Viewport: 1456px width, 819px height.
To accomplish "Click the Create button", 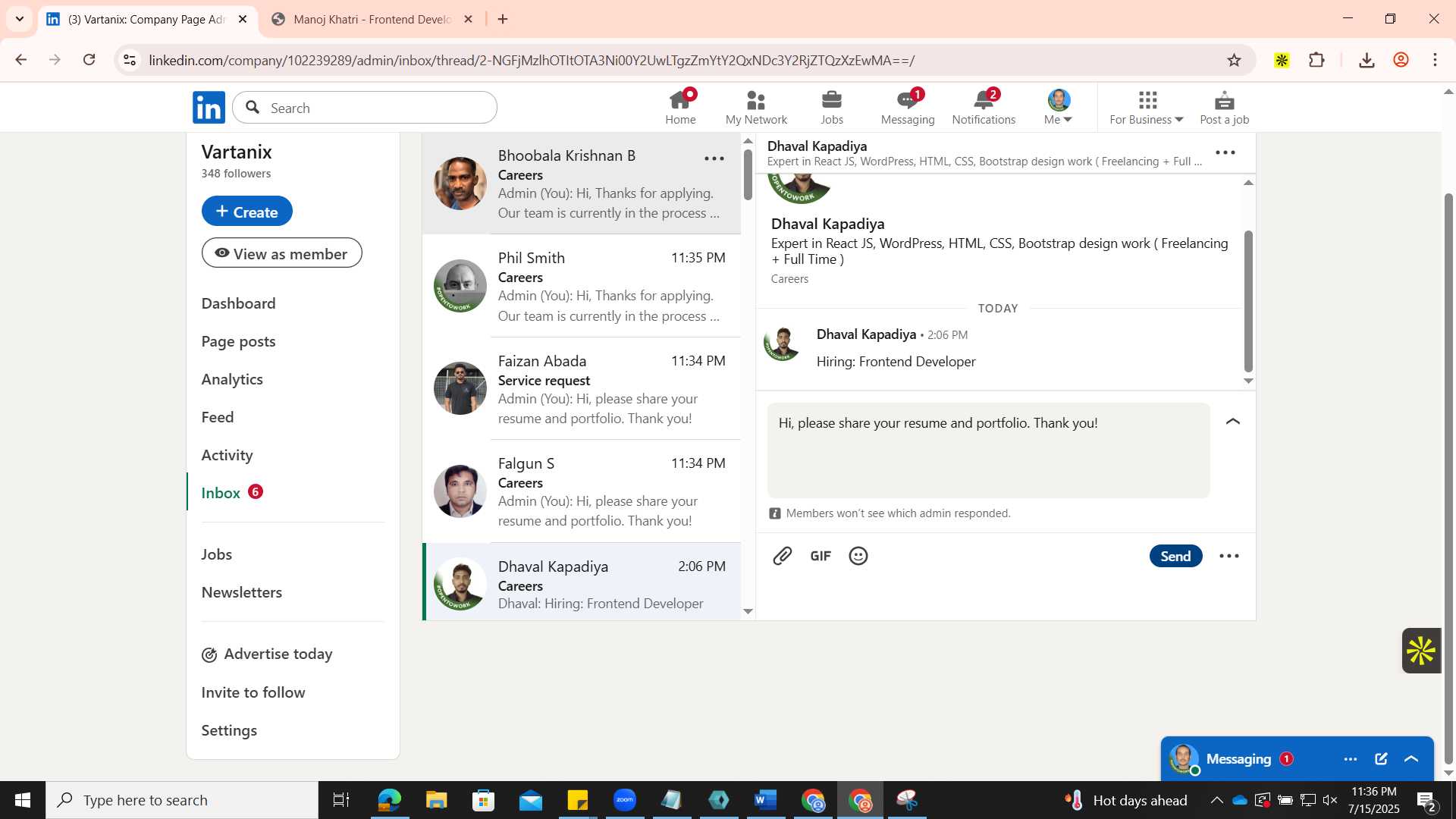I will [x=246, y=211].
